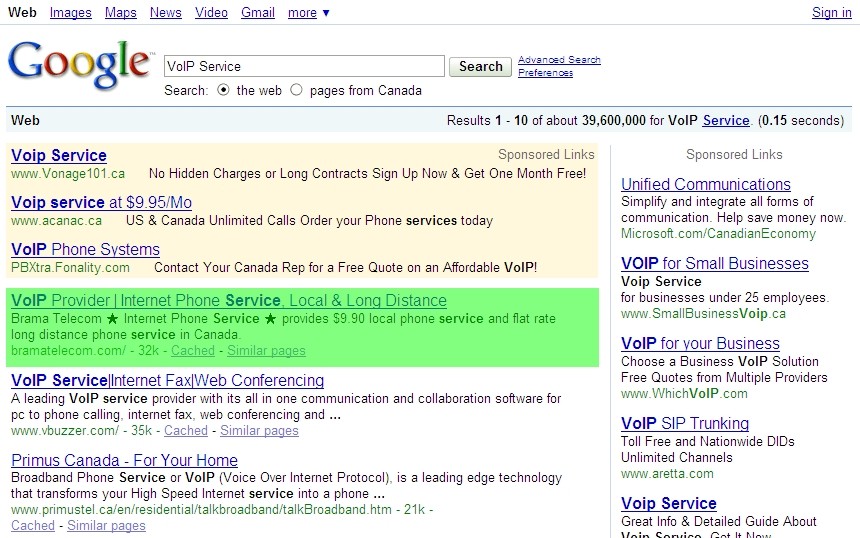Open 'VoIP Phone Systems' sponsored link

(85, 250)
